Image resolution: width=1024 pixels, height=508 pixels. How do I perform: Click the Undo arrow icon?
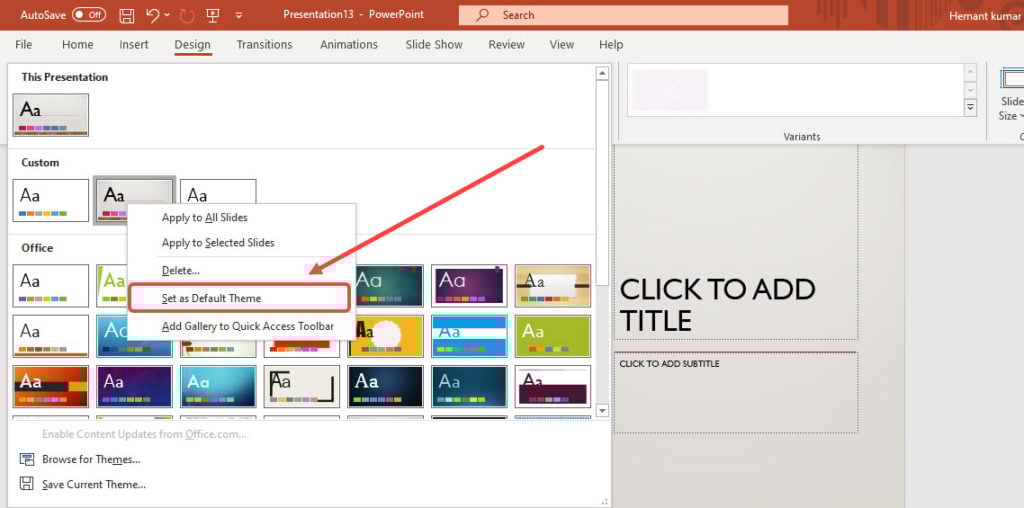click(x=152, y=15)
